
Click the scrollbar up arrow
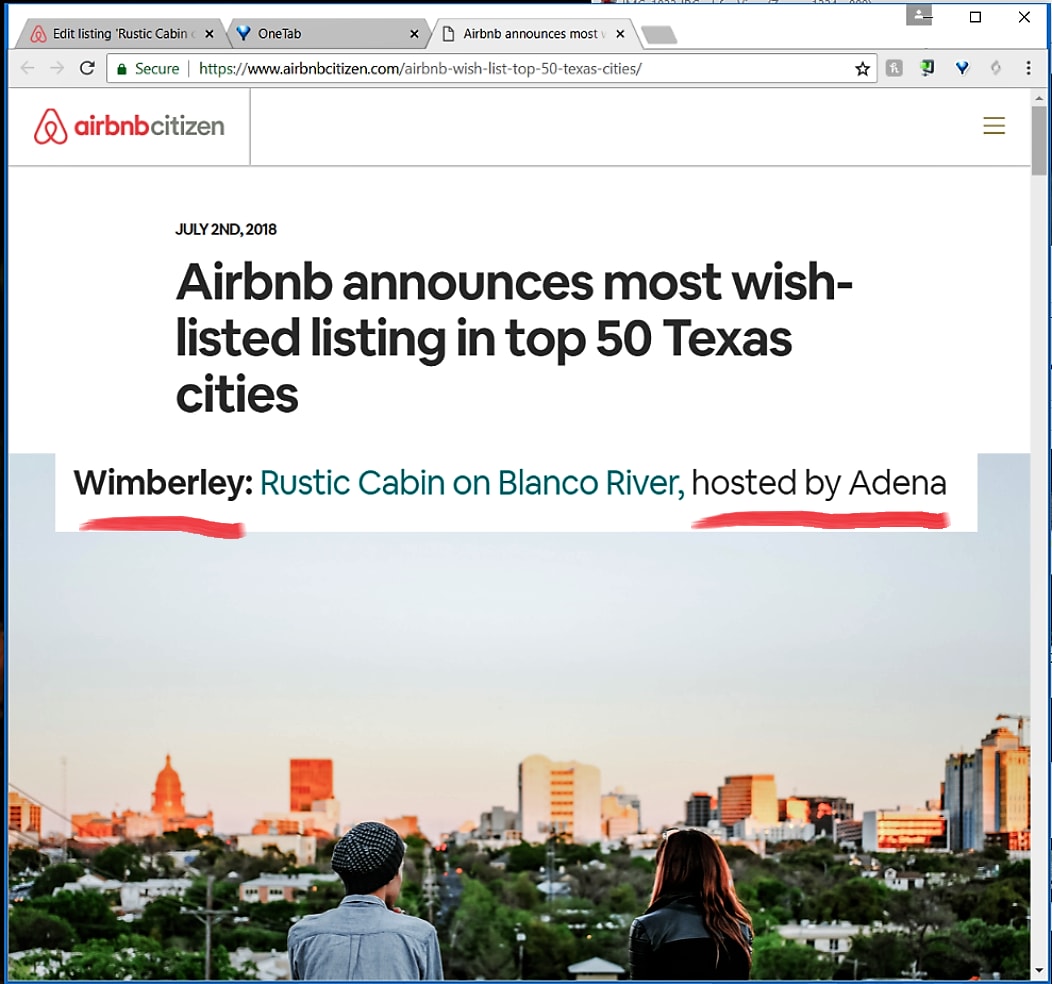pyautogui.click(x=1039, y=98)
